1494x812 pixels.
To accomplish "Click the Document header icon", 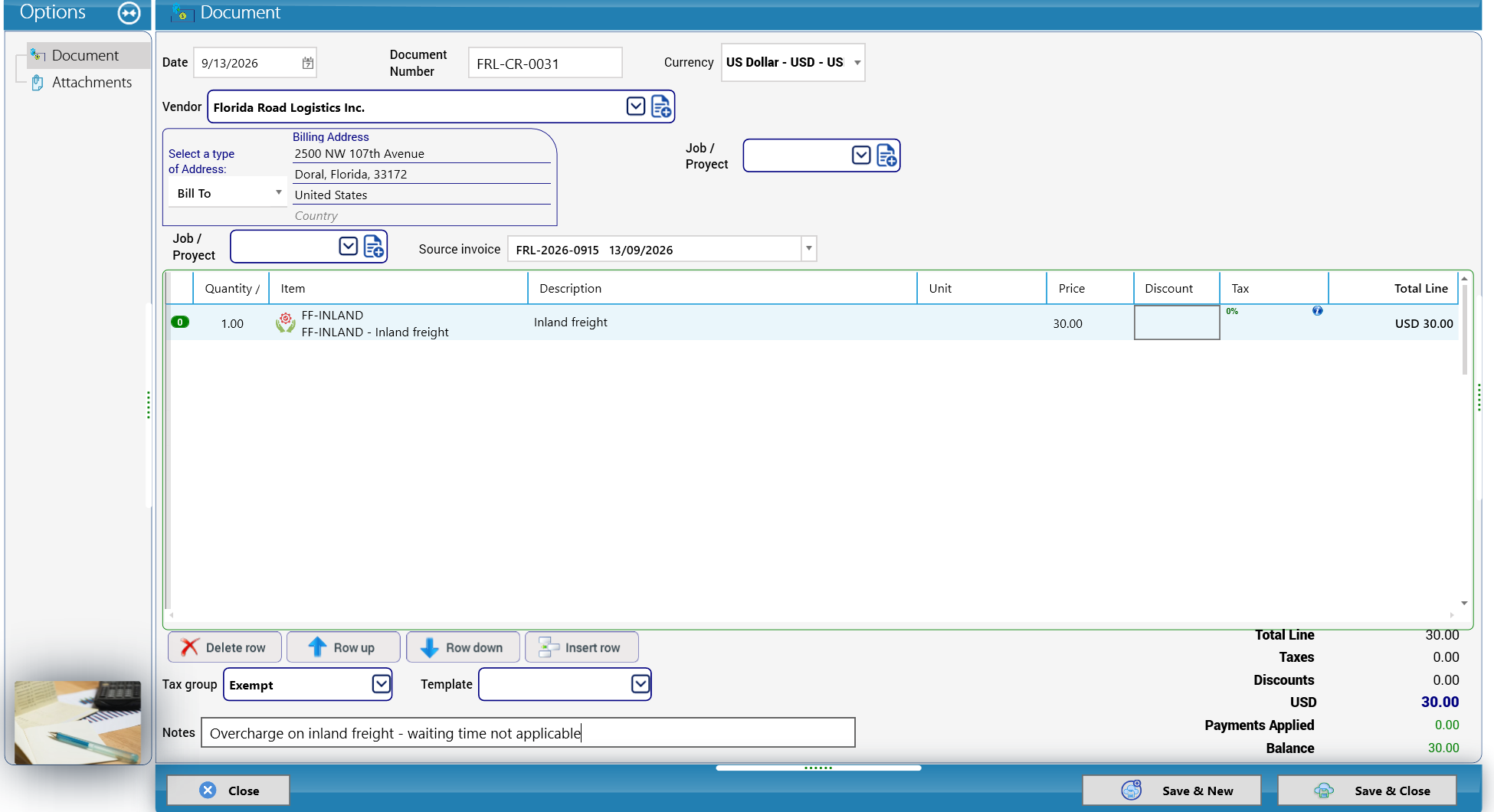I will [x=182, y=13].
